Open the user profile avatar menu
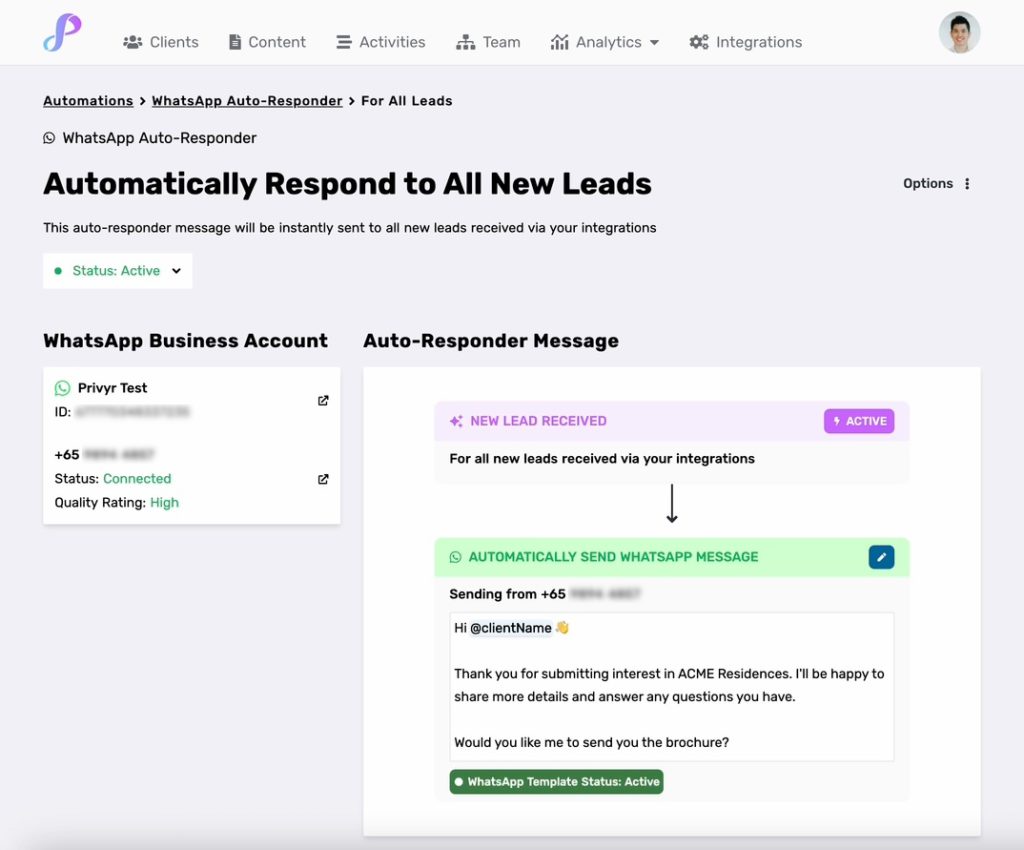1024x850 pixels. 959,33
